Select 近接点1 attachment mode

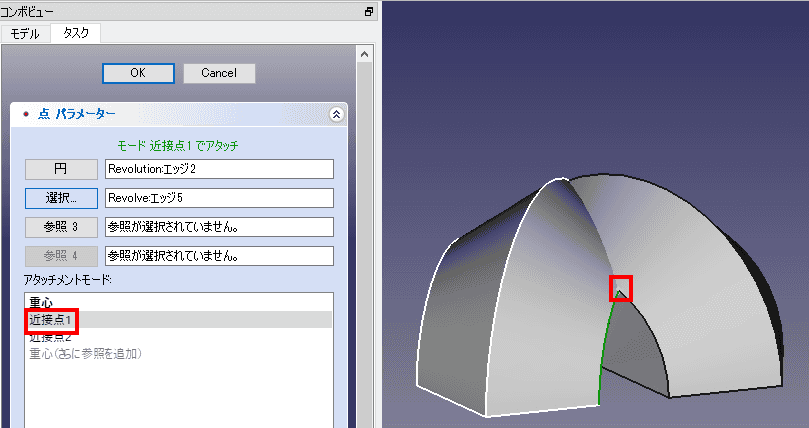179,320
